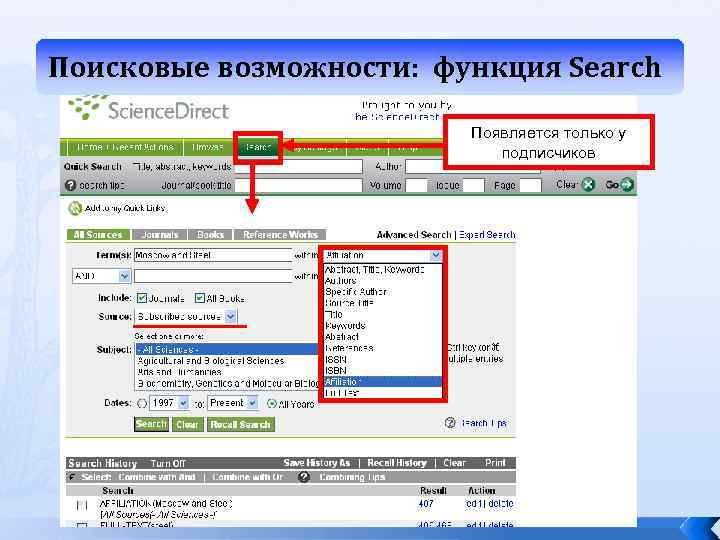The height and width of the screenshot is (540, 720).
Task: Choose highlighted Affiliation in the field list
Action: point(382,381)
